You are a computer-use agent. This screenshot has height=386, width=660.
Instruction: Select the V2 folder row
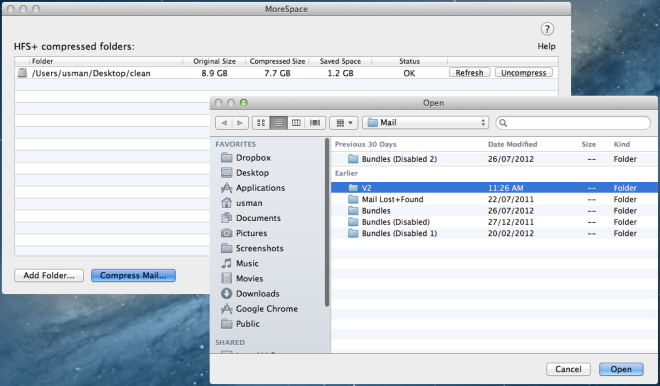tap(494, 188)
